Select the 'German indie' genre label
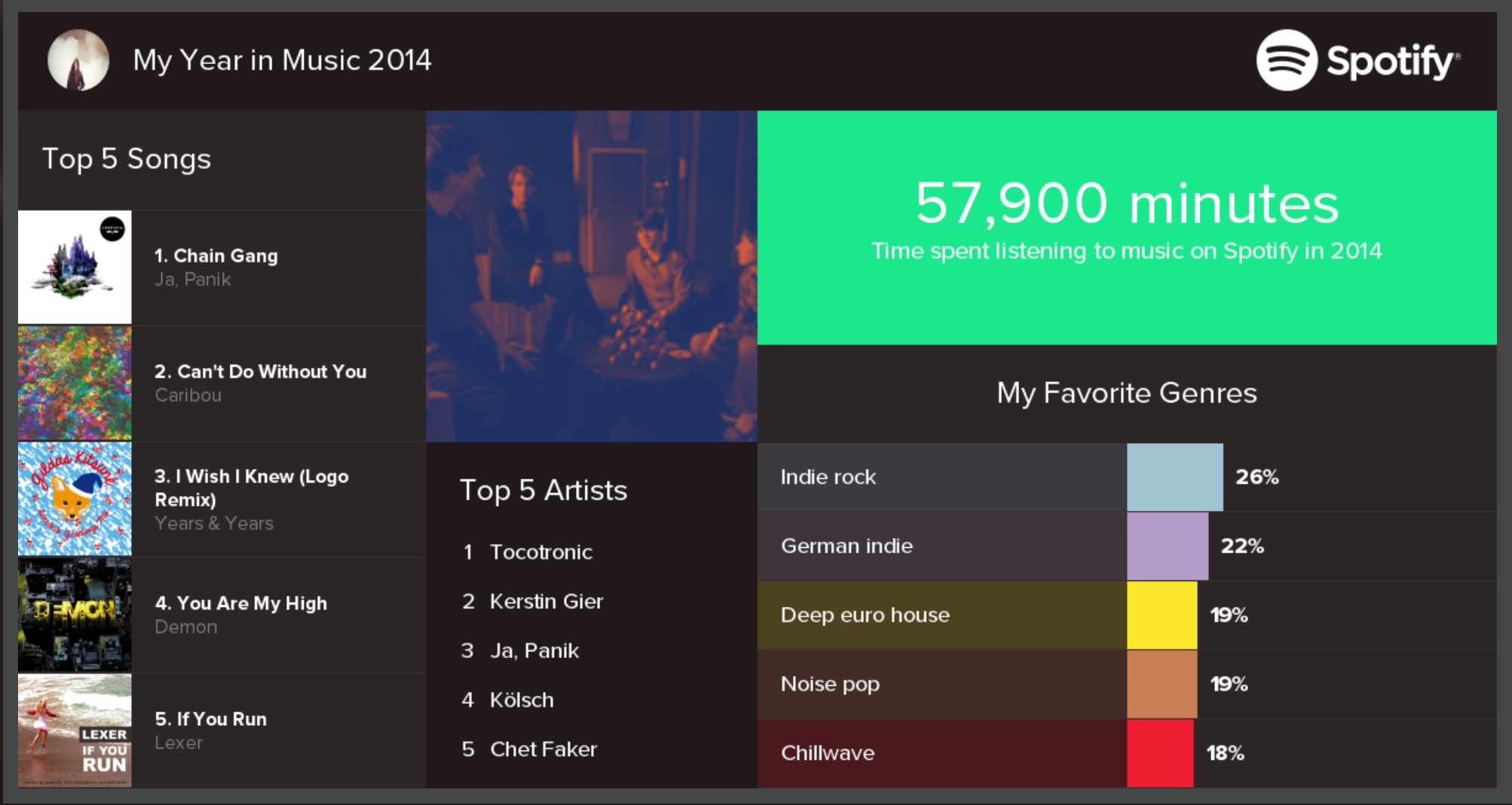1512x805 pixels. coord(846,546)
